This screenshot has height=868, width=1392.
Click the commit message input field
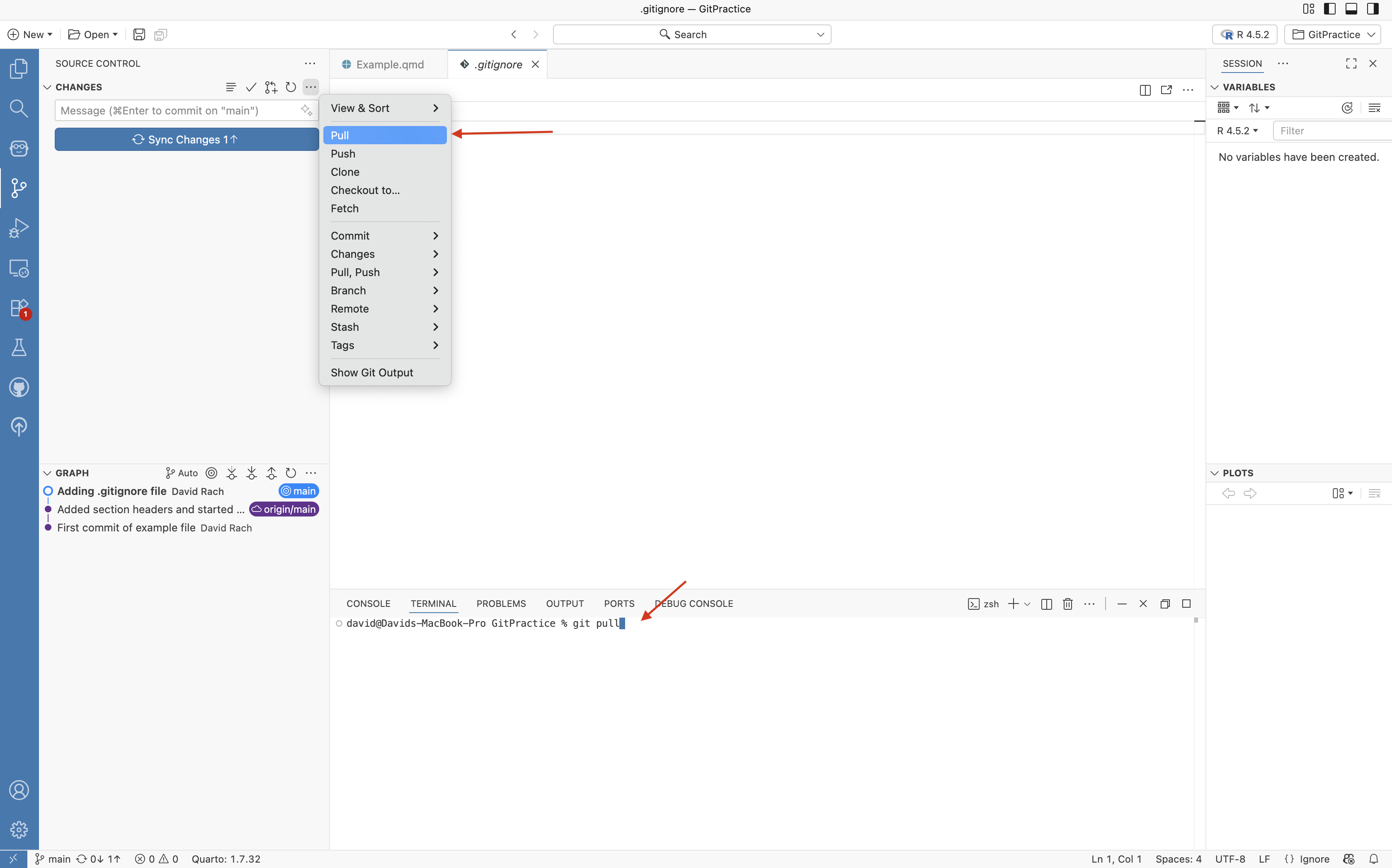coord(178,111)
